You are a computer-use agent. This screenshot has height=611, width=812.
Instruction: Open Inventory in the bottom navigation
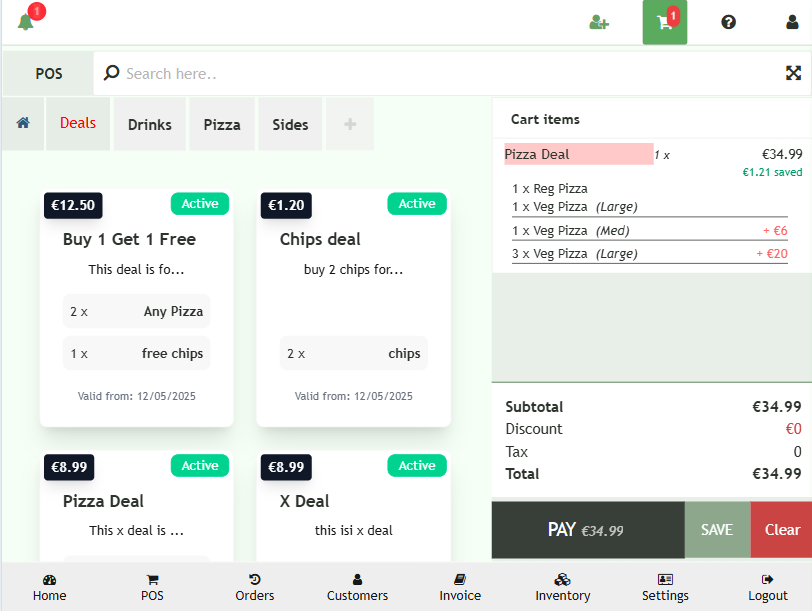562,587
